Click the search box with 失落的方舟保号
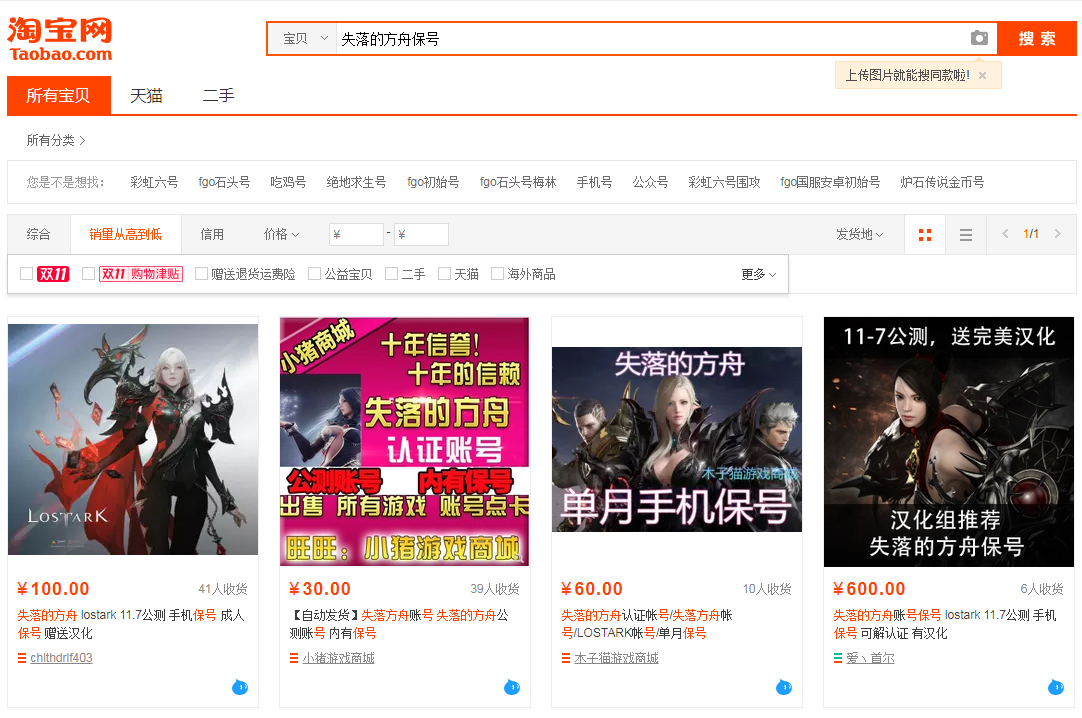 pos(652,39)
